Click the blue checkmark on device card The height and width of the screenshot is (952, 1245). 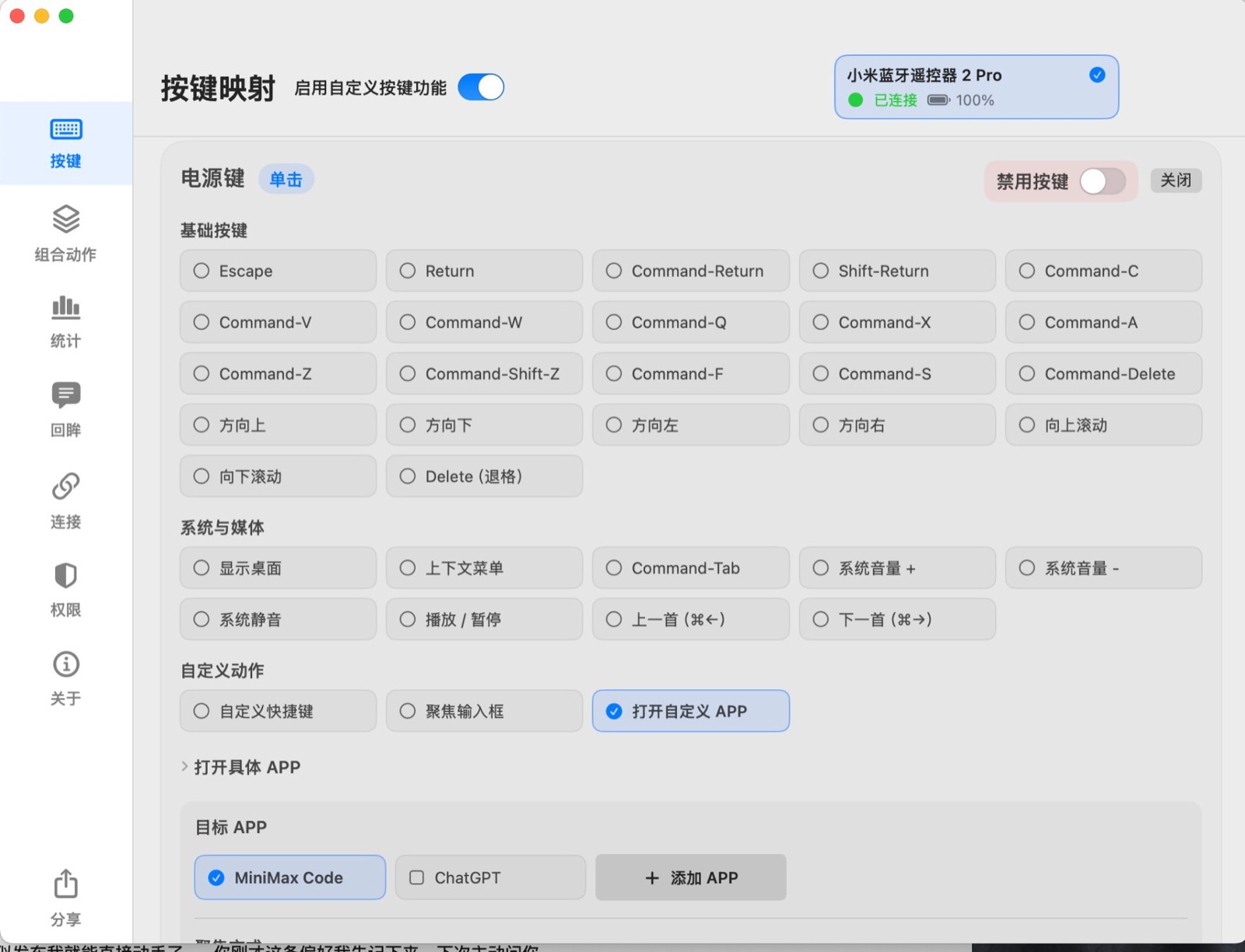(x=1097, y=75)
